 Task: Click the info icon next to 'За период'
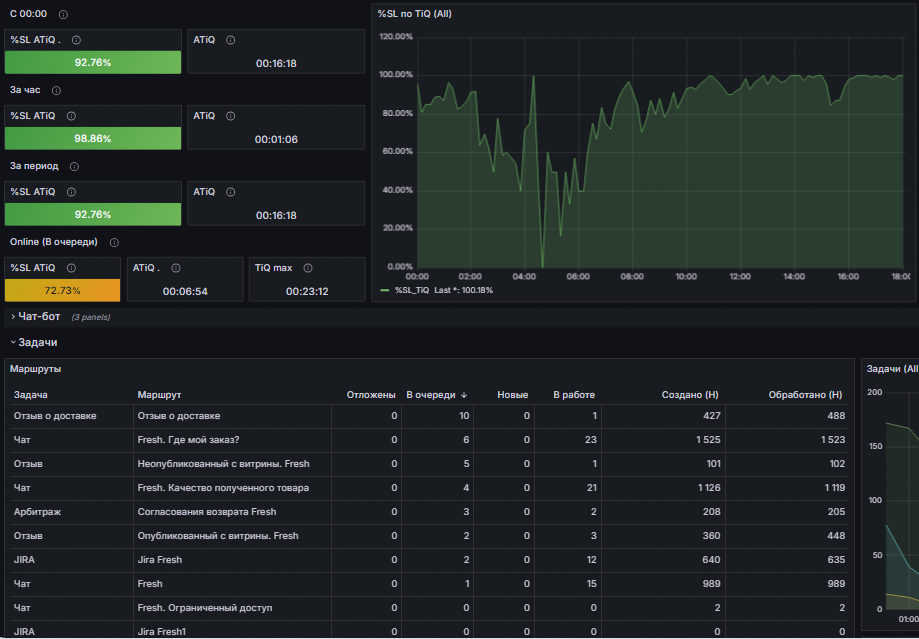coord(75,167)
